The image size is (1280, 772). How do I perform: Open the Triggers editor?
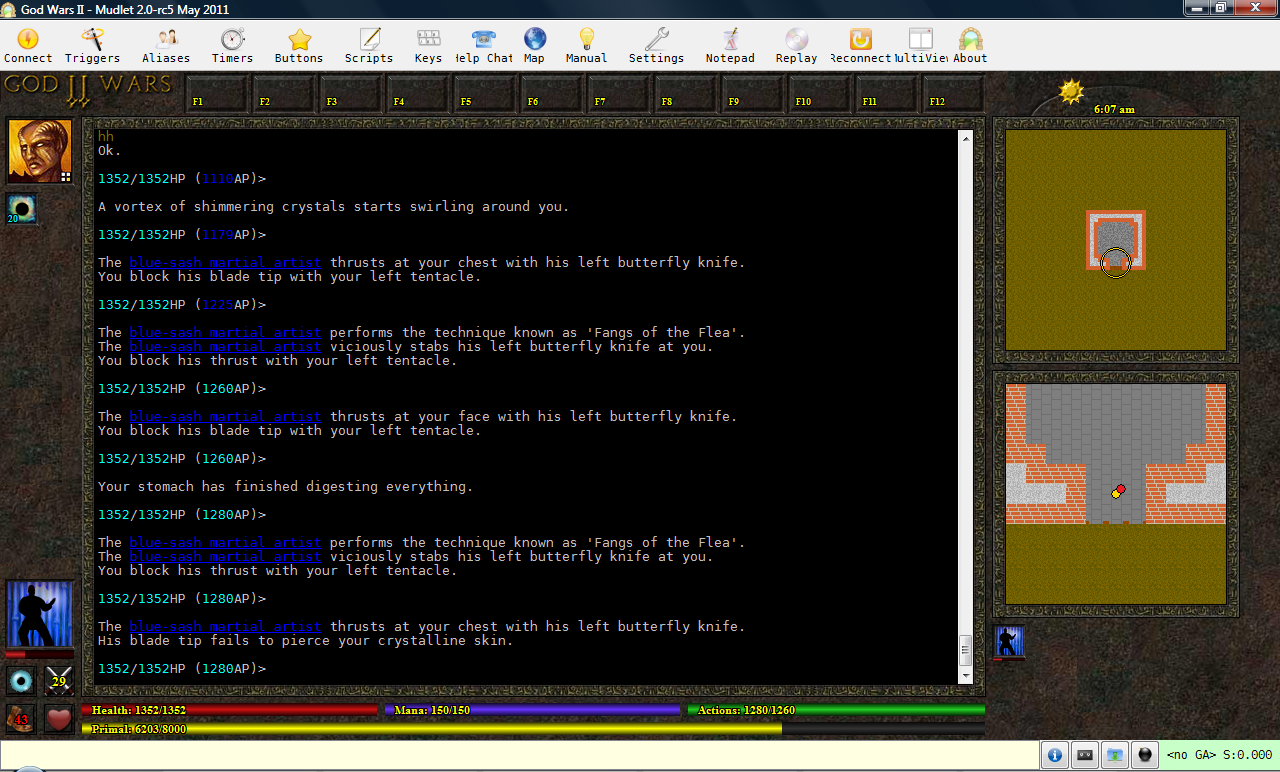click(x=92, y=46)
